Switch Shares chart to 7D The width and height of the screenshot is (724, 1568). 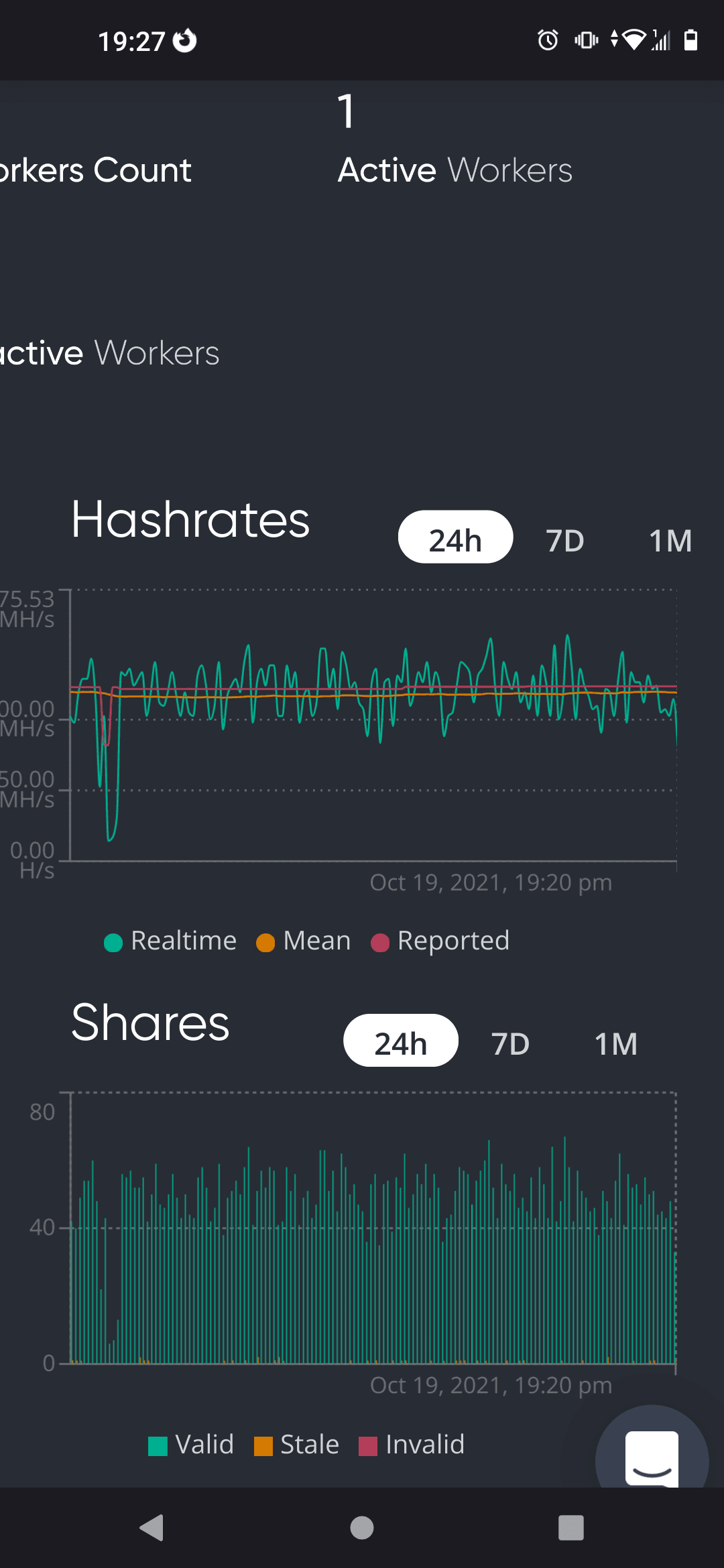point(510,1043)
